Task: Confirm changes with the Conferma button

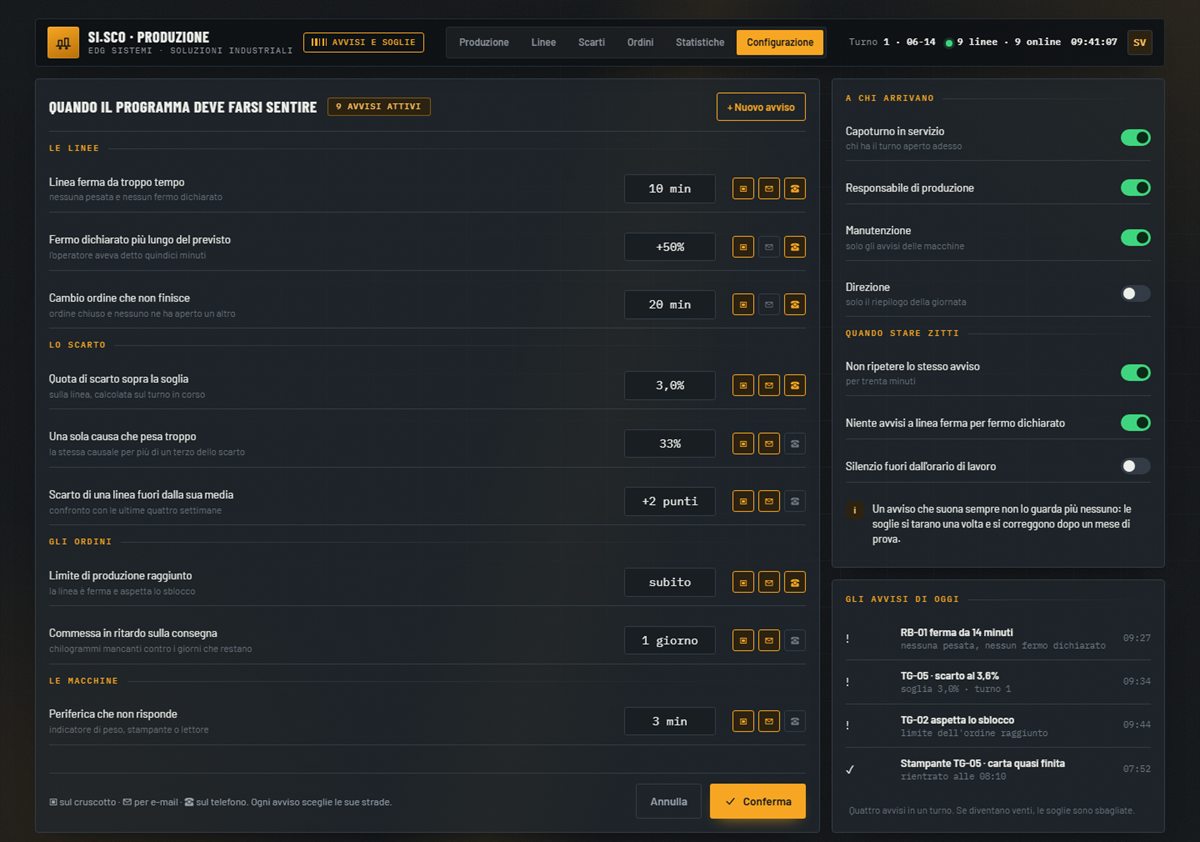Action: (758, 801)
